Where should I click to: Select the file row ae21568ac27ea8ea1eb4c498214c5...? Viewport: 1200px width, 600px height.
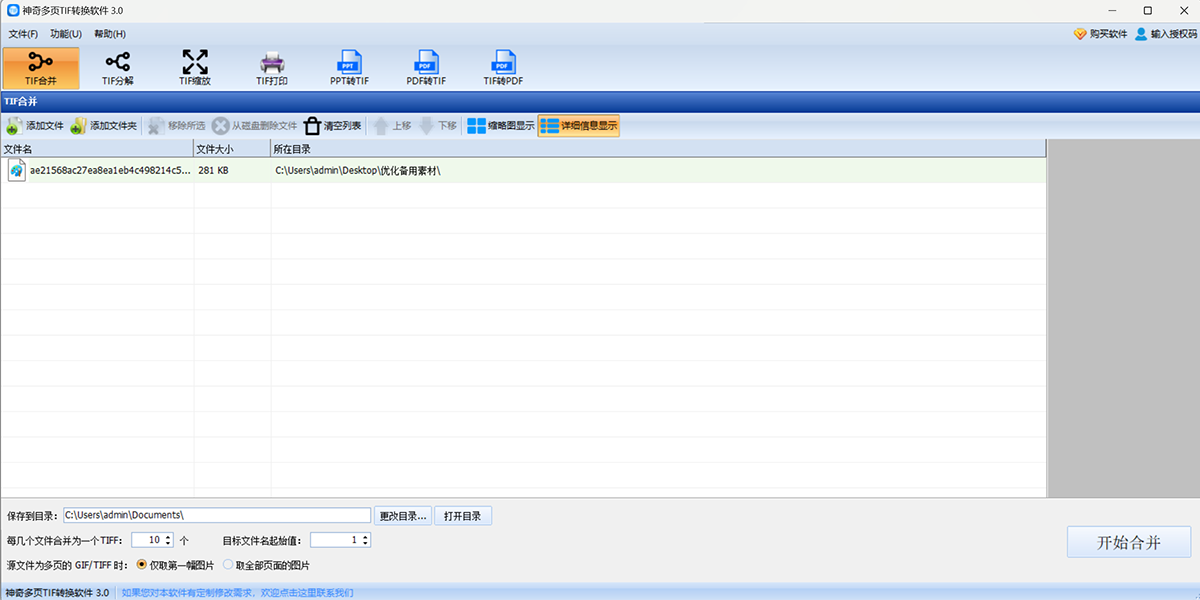523,171
